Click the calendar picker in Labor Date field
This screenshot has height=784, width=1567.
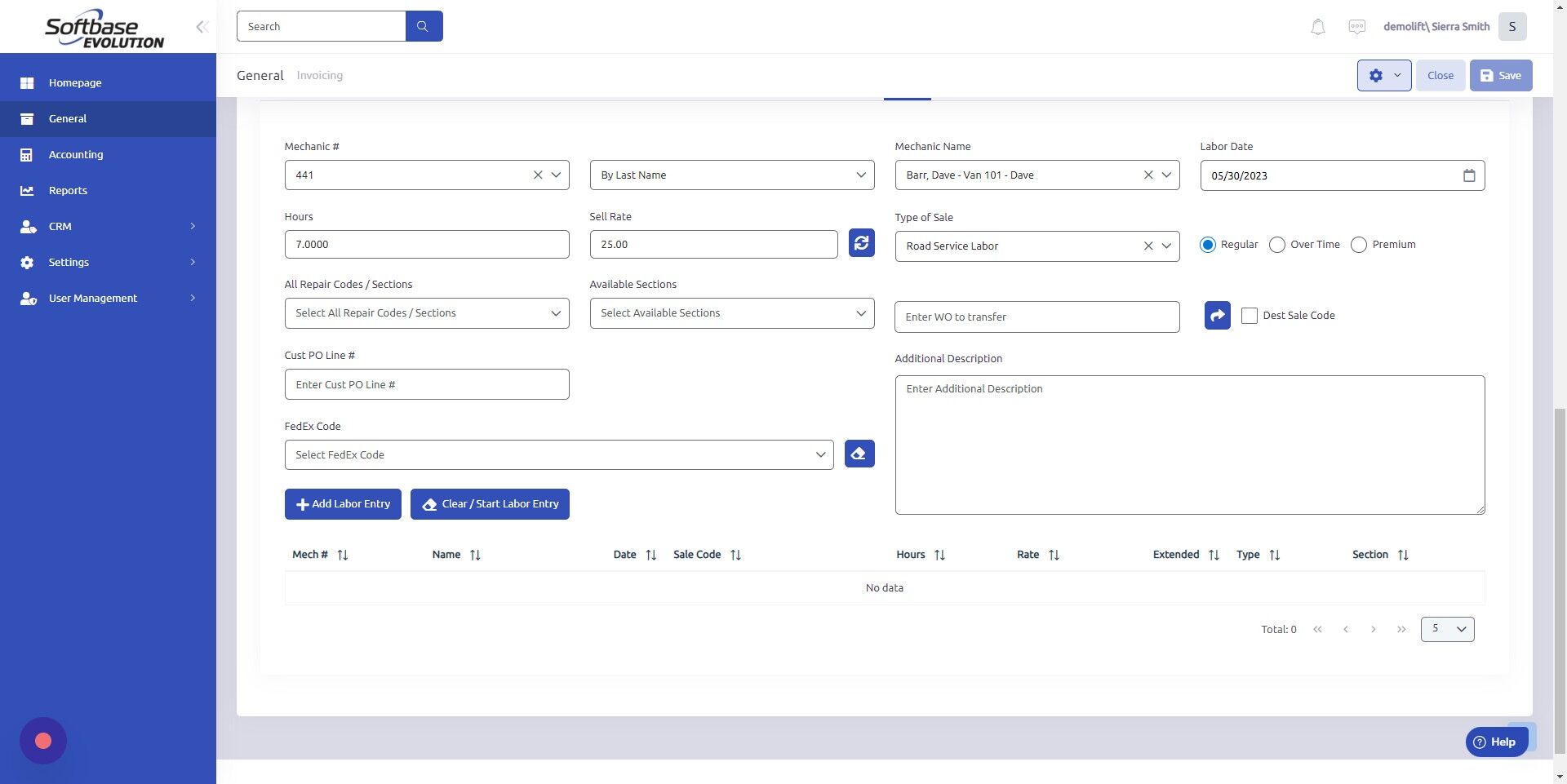1469,175
